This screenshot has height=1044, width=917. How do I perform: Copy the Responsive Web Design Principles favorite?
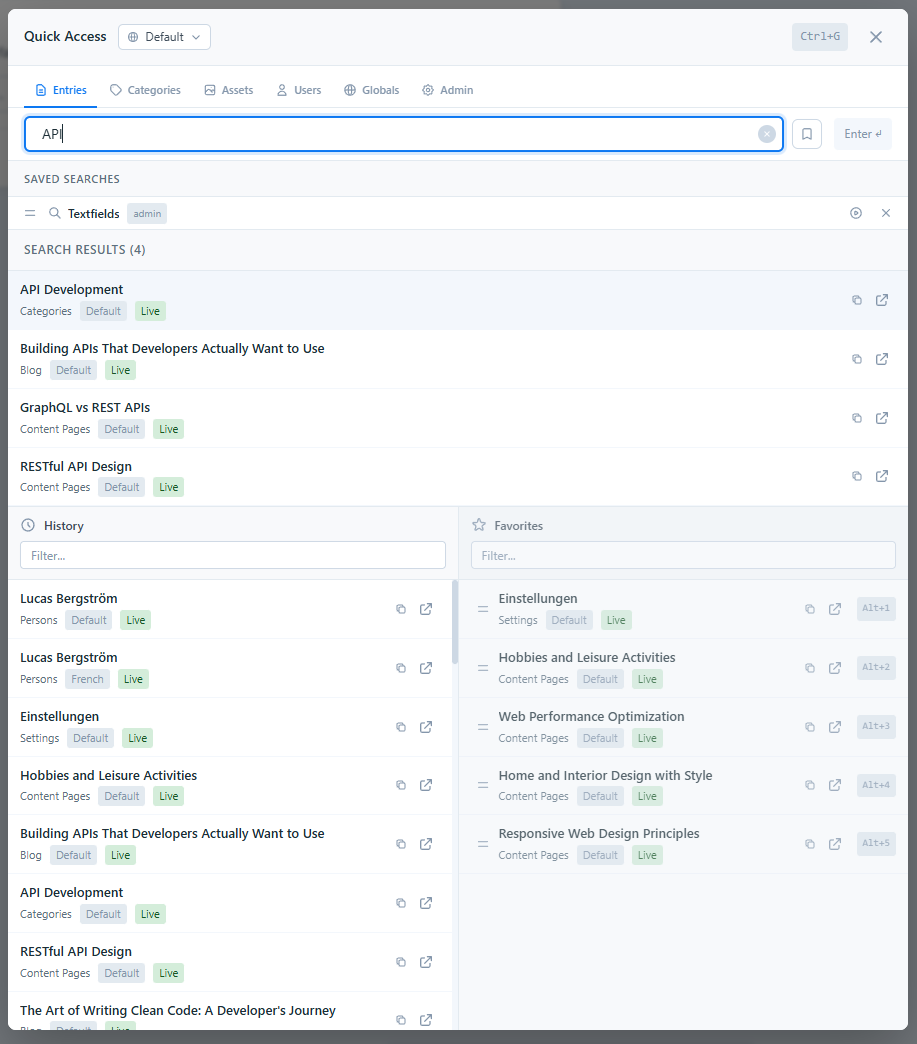[x=809, y=843]
